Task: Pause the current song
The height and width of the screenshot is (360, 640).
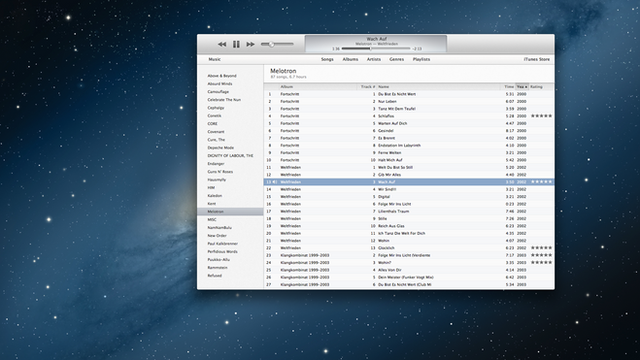Action: (x=236, y=44)
